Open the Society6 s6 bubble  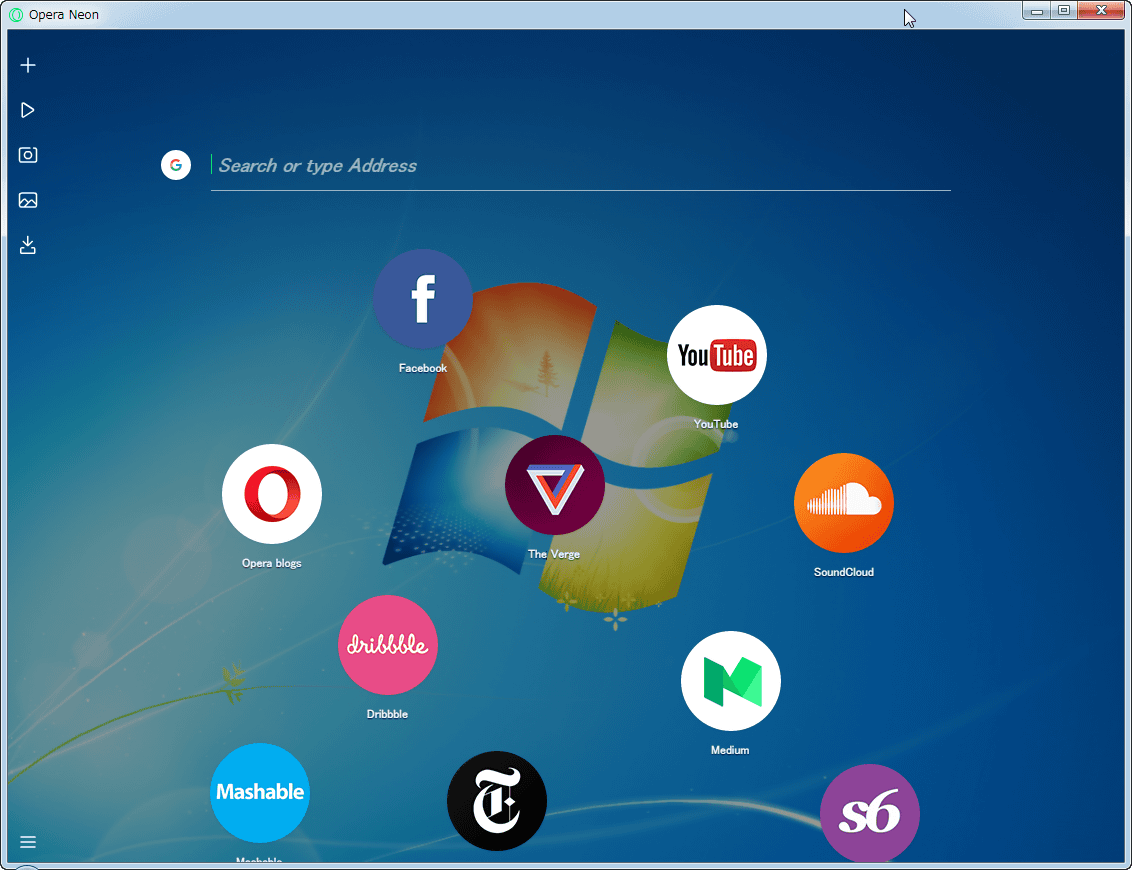click(x=870, y=813)
